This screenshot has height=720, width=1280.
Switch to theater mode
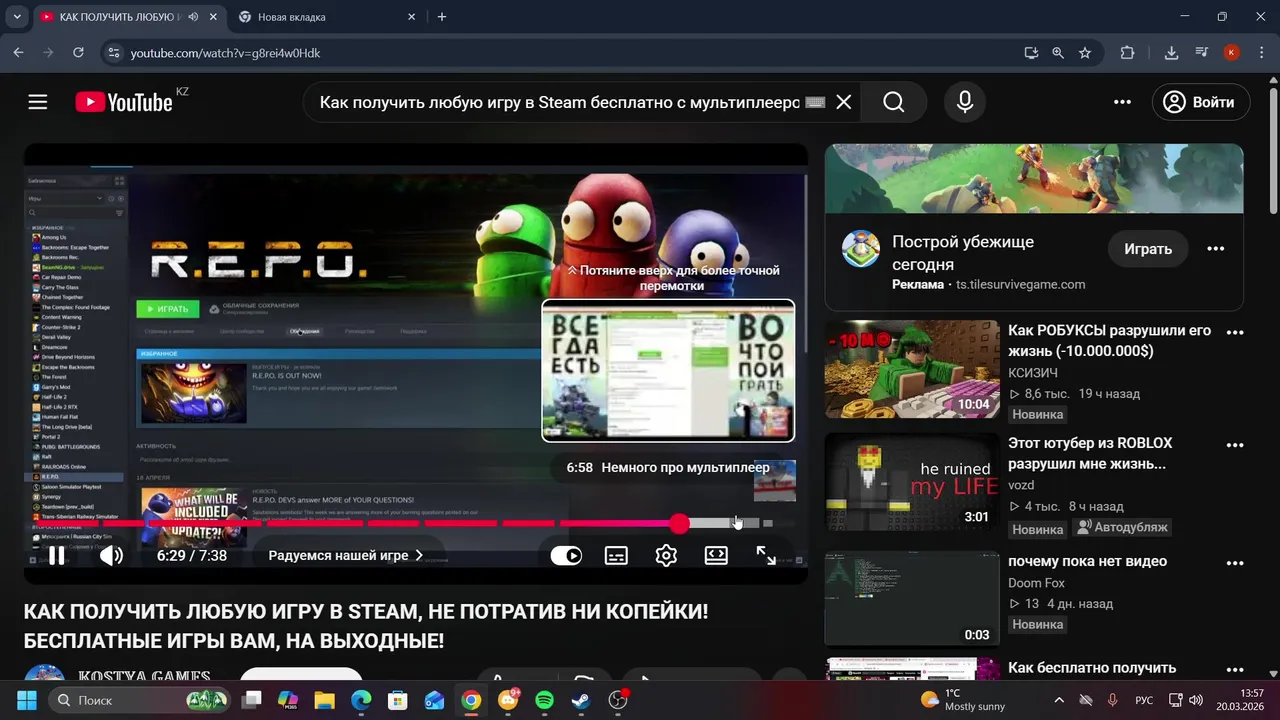point(716,555)
